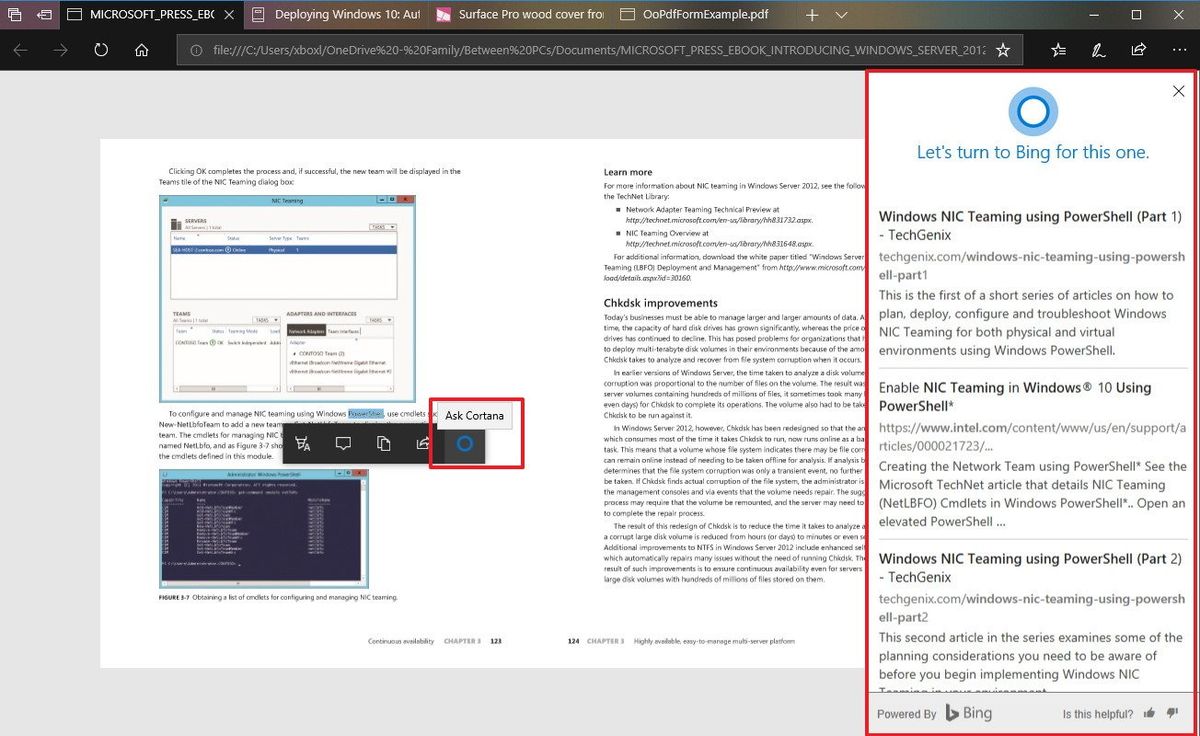Open the tab list chevron next to new tab

point(842,15)
